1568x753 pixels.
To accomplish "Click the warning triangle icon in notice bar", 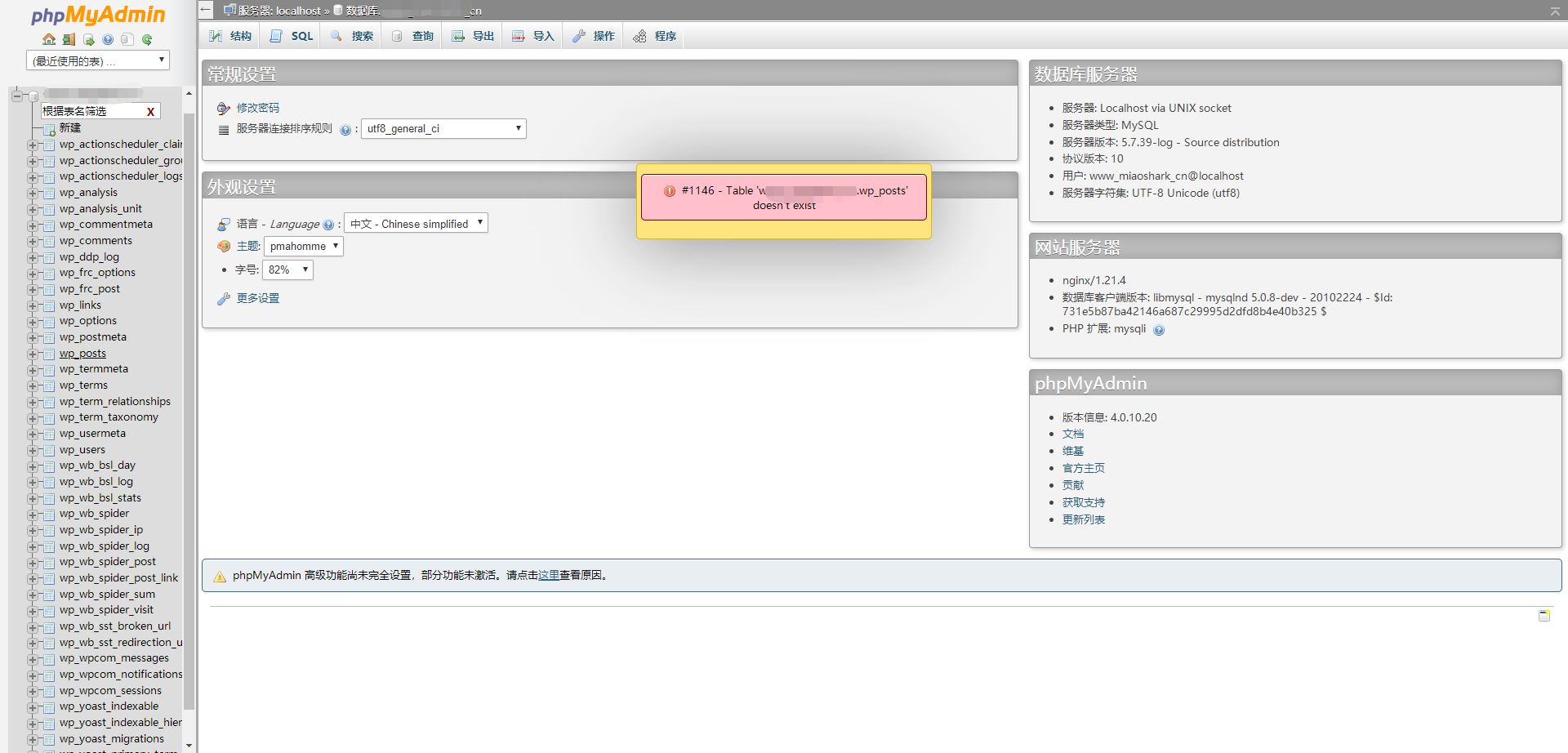I will point(220,577).
